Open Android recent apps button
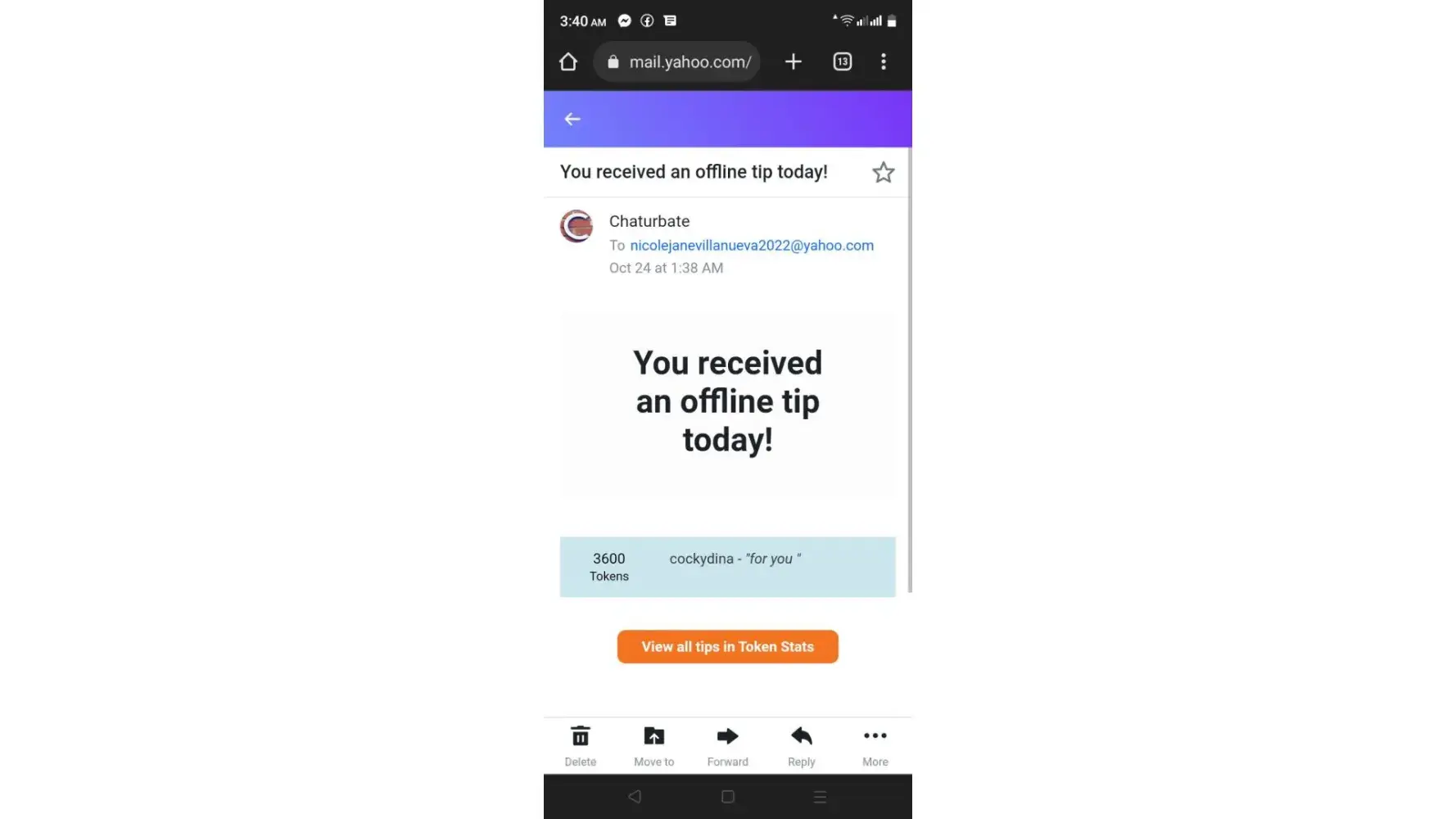 click(820, 796)
